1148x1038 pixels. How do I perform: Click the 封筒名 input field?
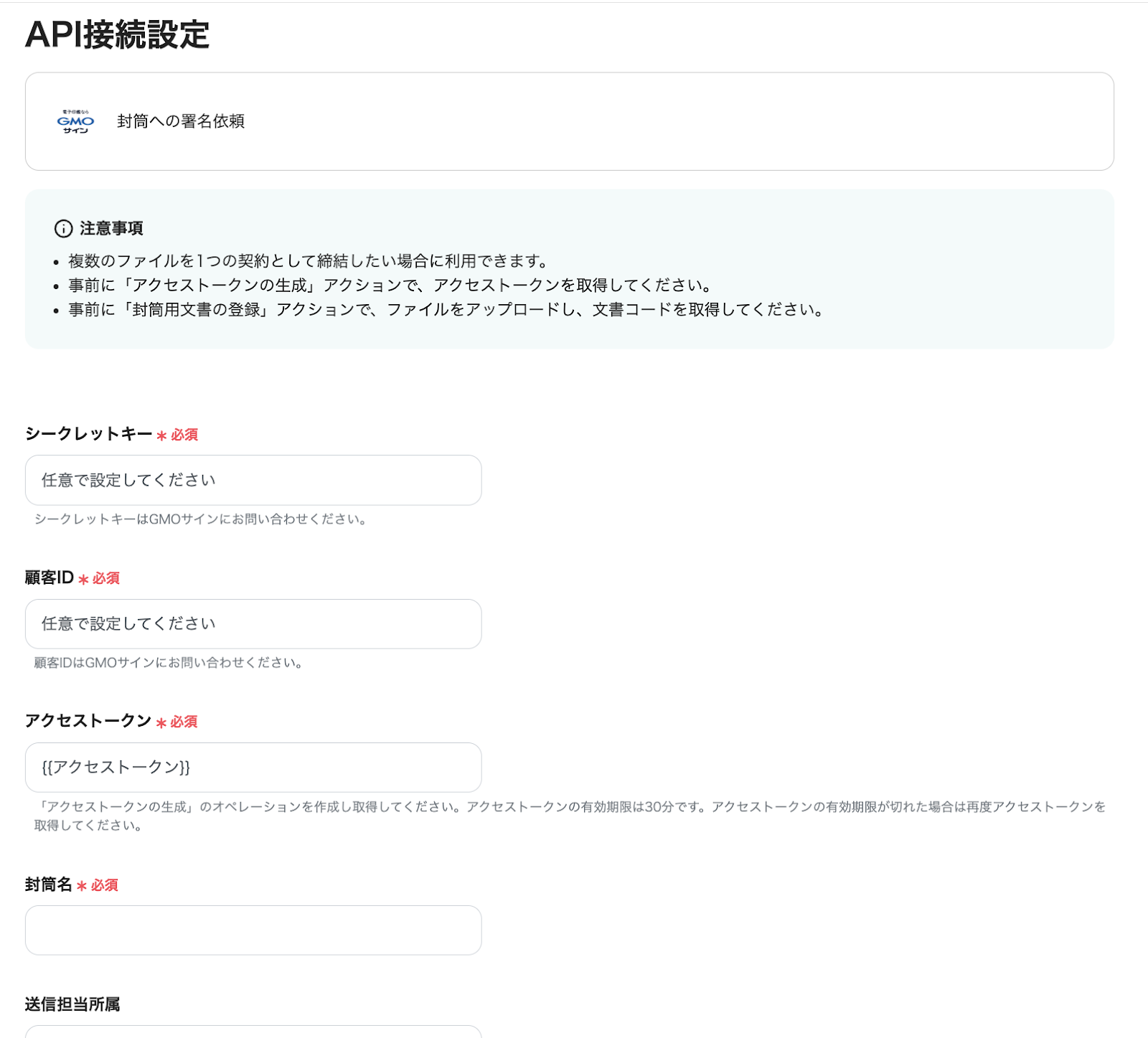pyautogui.click(x=253, y=930)
